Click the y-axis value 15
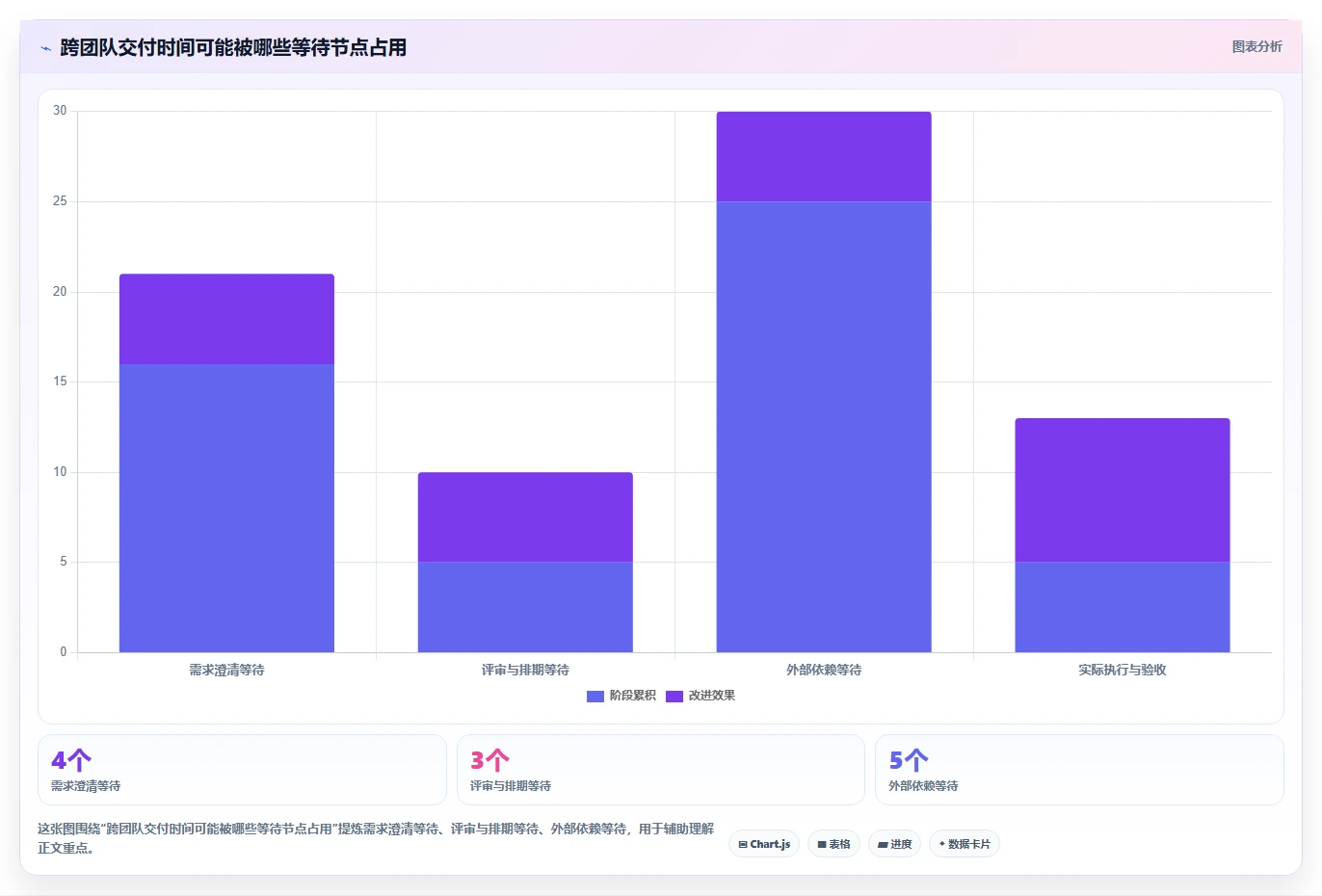 pyautogui.click(x=60, y=382)
